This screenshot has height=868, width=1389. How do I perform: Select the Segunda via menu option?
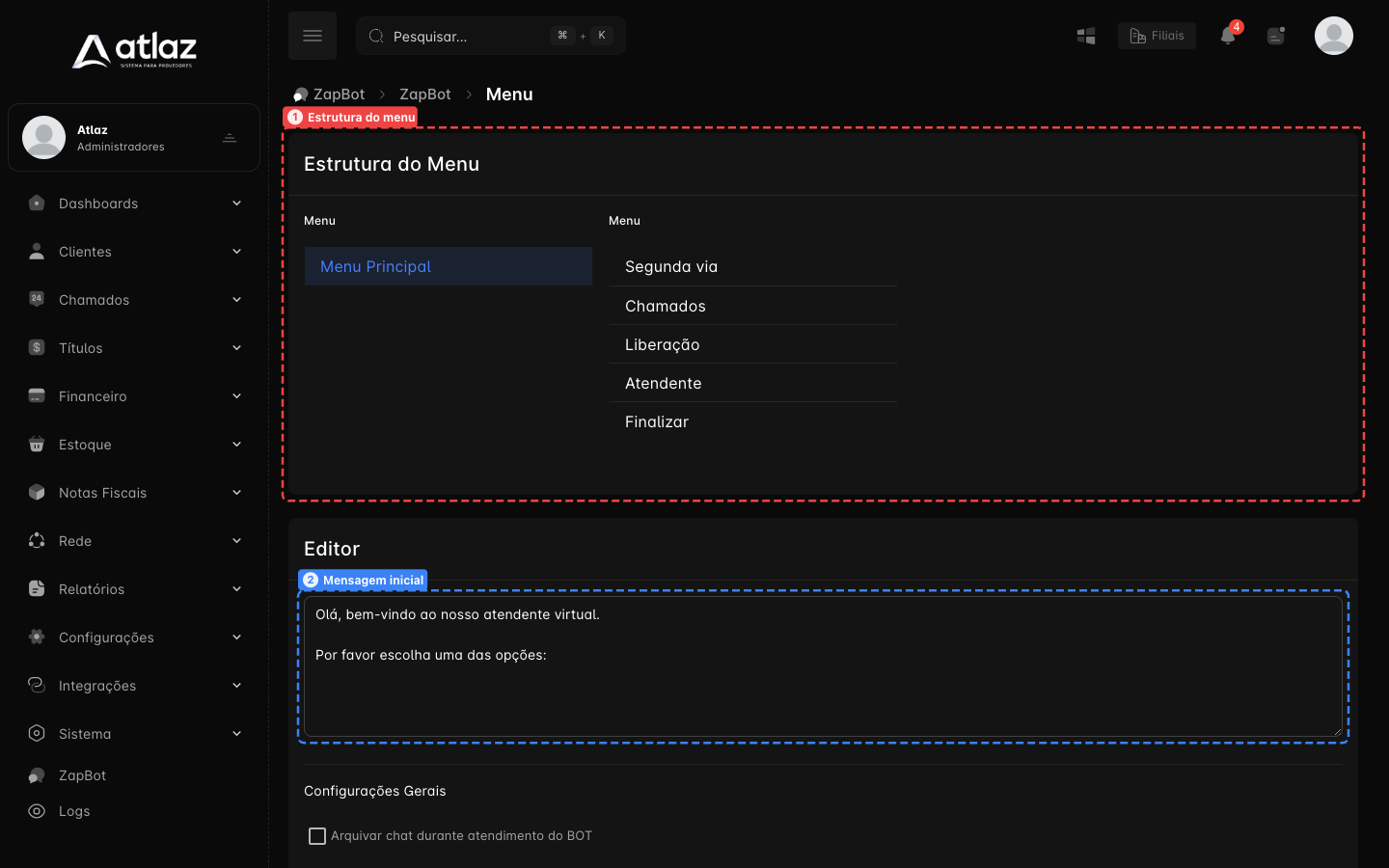coord(753,267)
